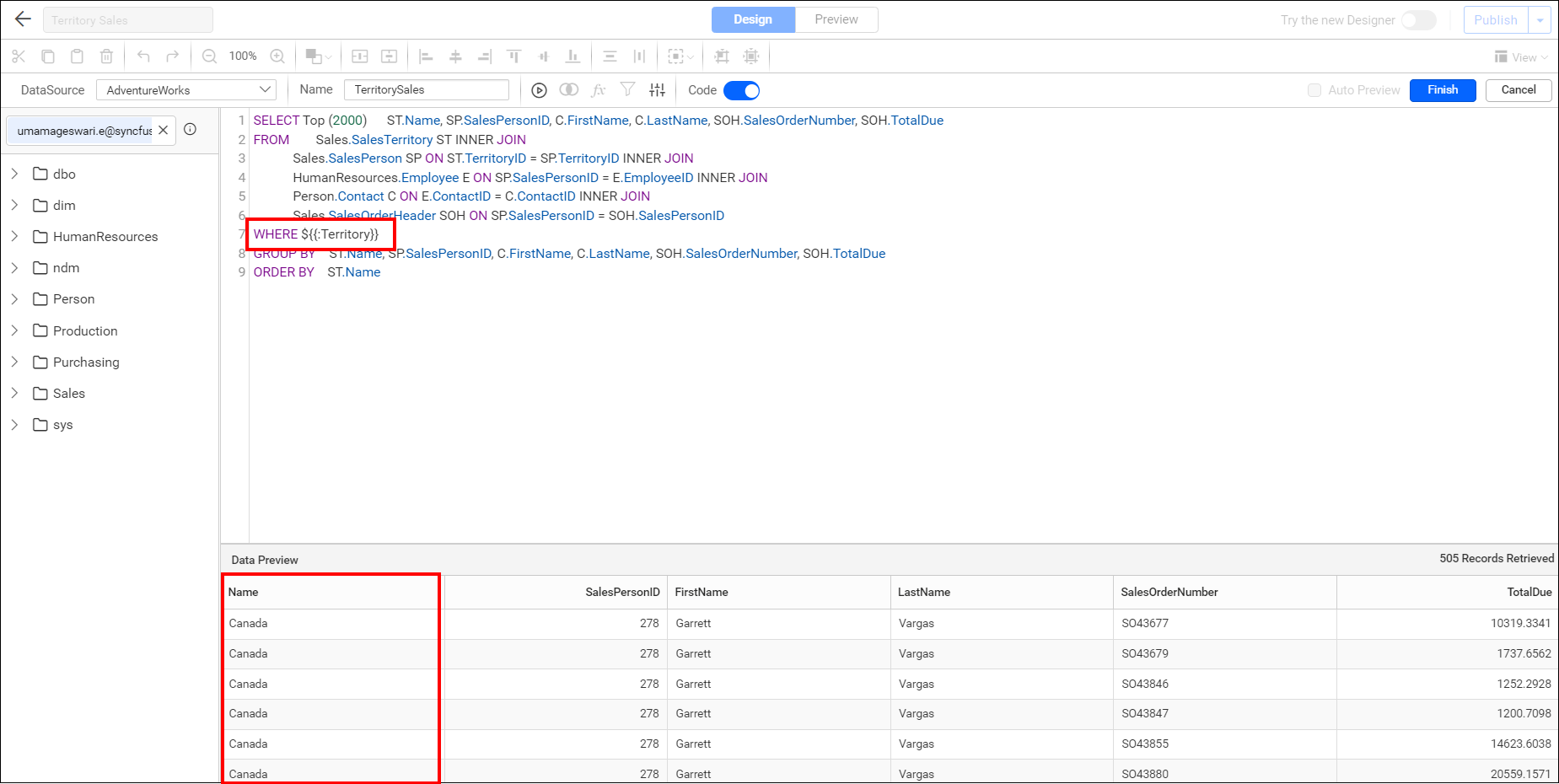Switch to the Preview tab
The image size is (1559, 784).
(836, 19)
